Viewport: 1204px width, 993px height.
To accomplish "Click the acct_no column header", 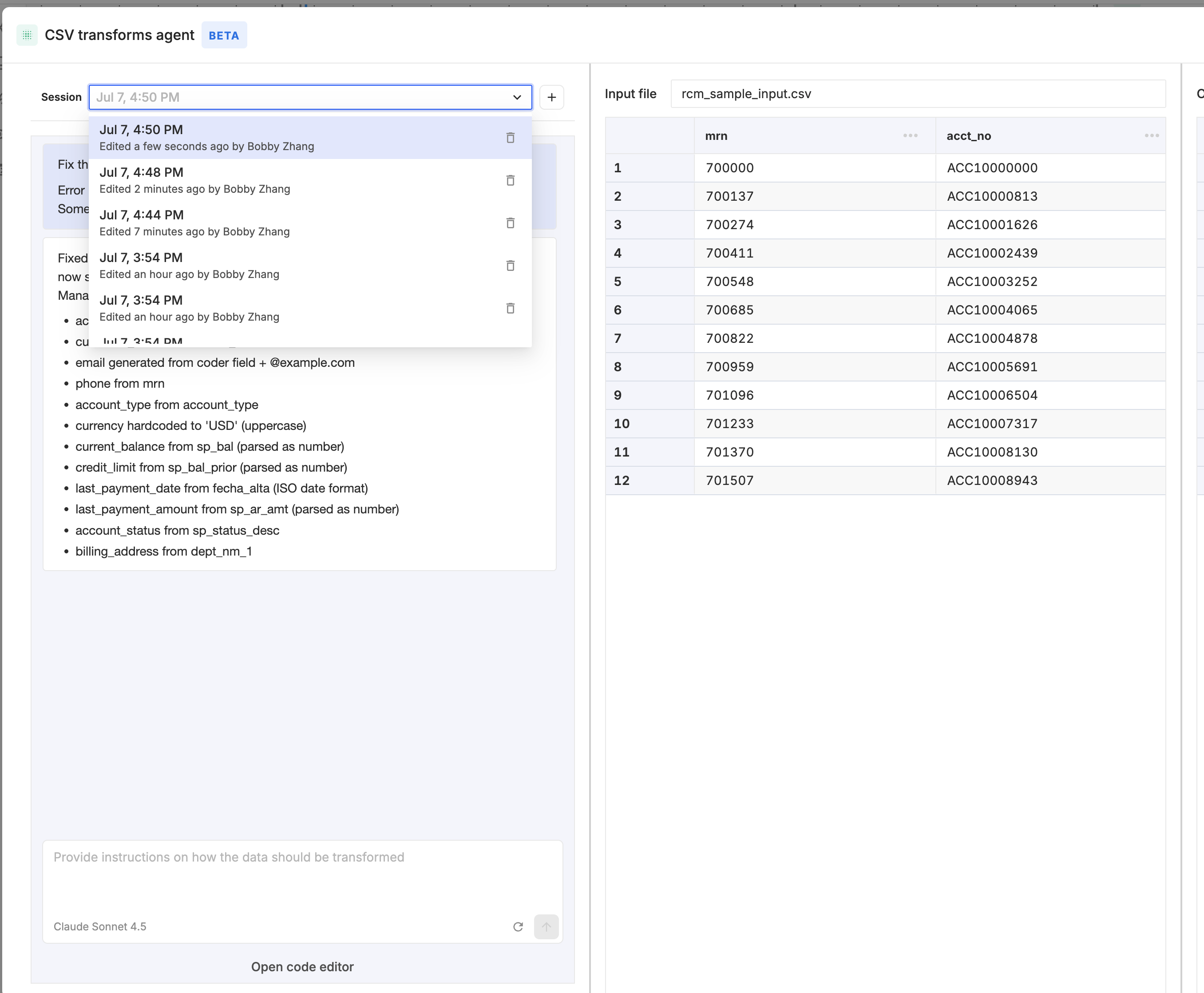I will coord(1050,135).
